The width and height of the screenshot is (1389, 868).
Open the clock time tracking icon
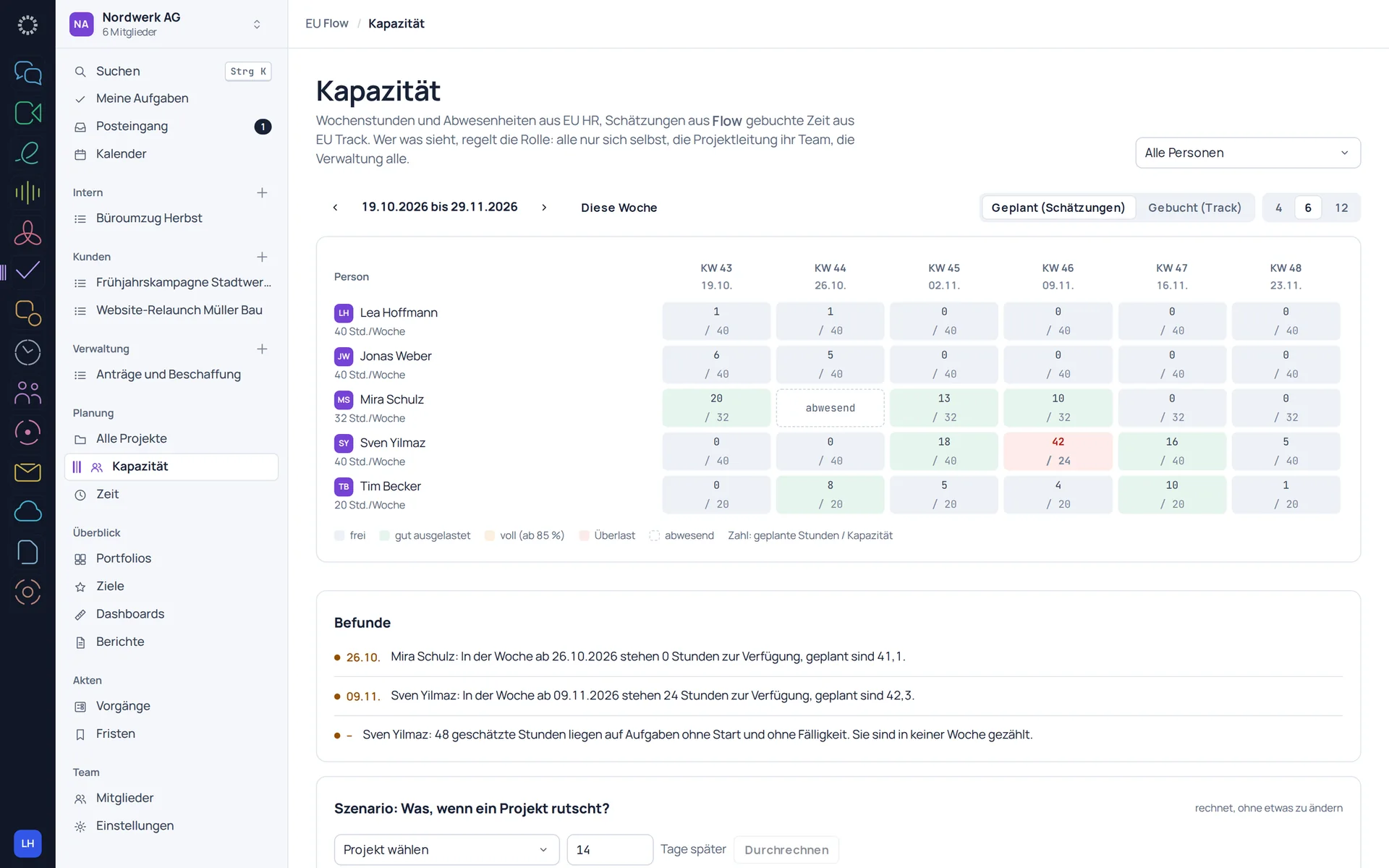tap(27, 352)
